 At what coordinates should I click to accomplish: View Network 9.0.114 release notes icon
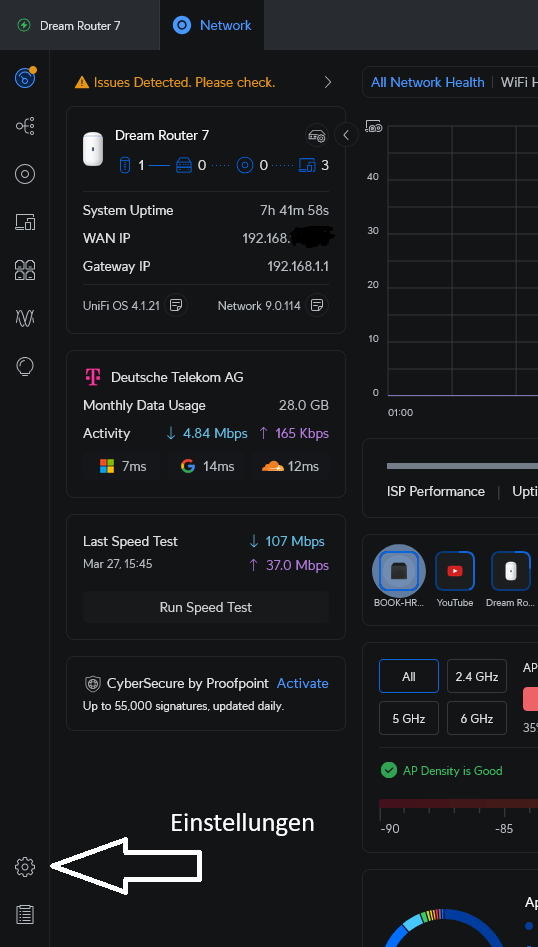coord(317,305)
